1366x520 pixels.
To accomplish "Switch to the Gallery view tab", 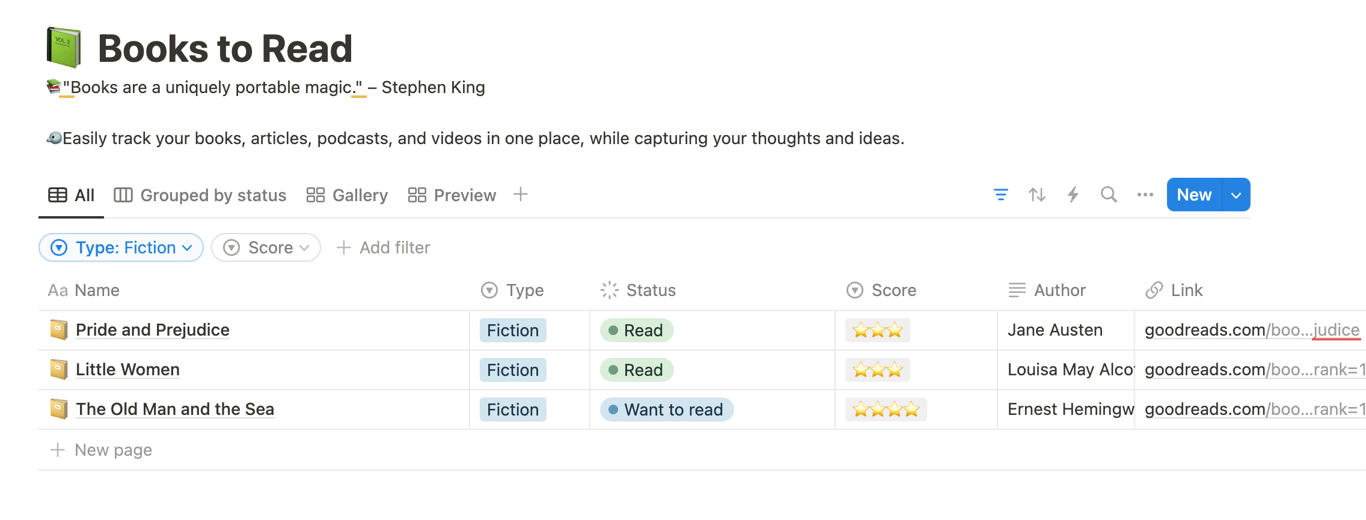I will [x=347, y=195].
